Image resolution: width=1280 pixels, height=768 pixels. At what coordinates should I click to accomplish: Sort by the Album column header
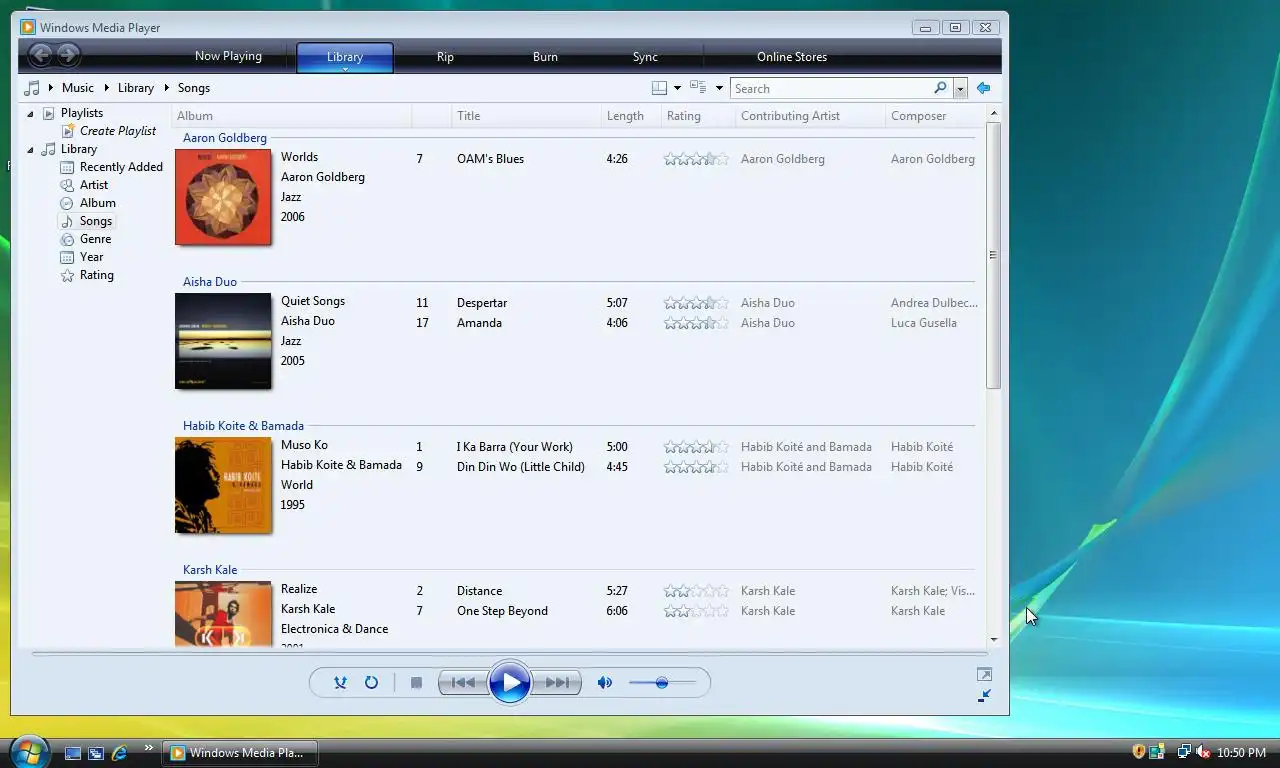coord(291,116)
